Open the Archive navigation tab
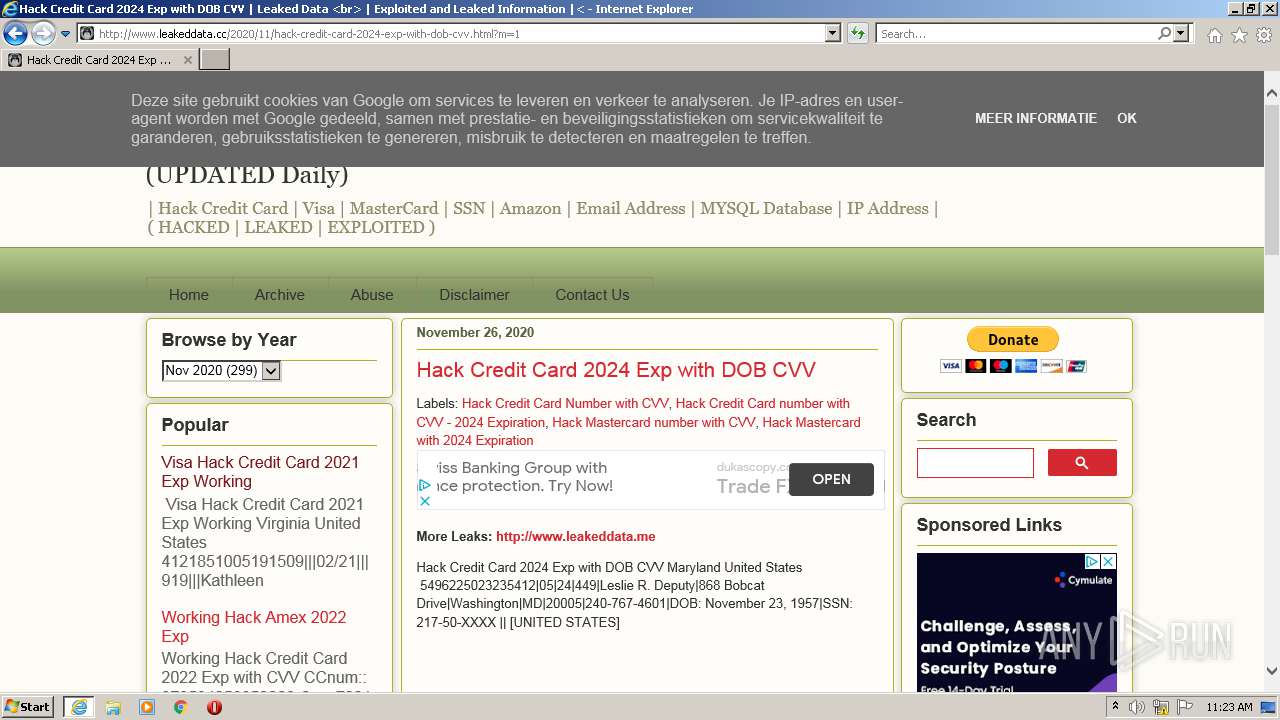Screen dimensions: 1280x720 [x=280, y=295]
